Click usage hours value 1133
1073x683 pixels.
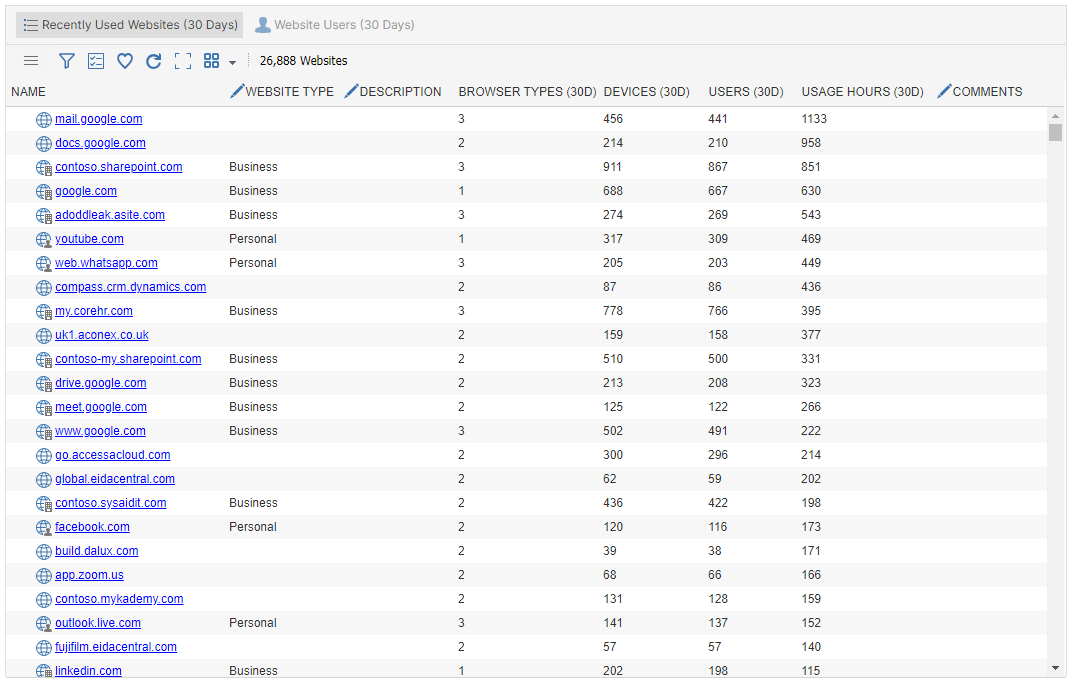coord(814,119)
